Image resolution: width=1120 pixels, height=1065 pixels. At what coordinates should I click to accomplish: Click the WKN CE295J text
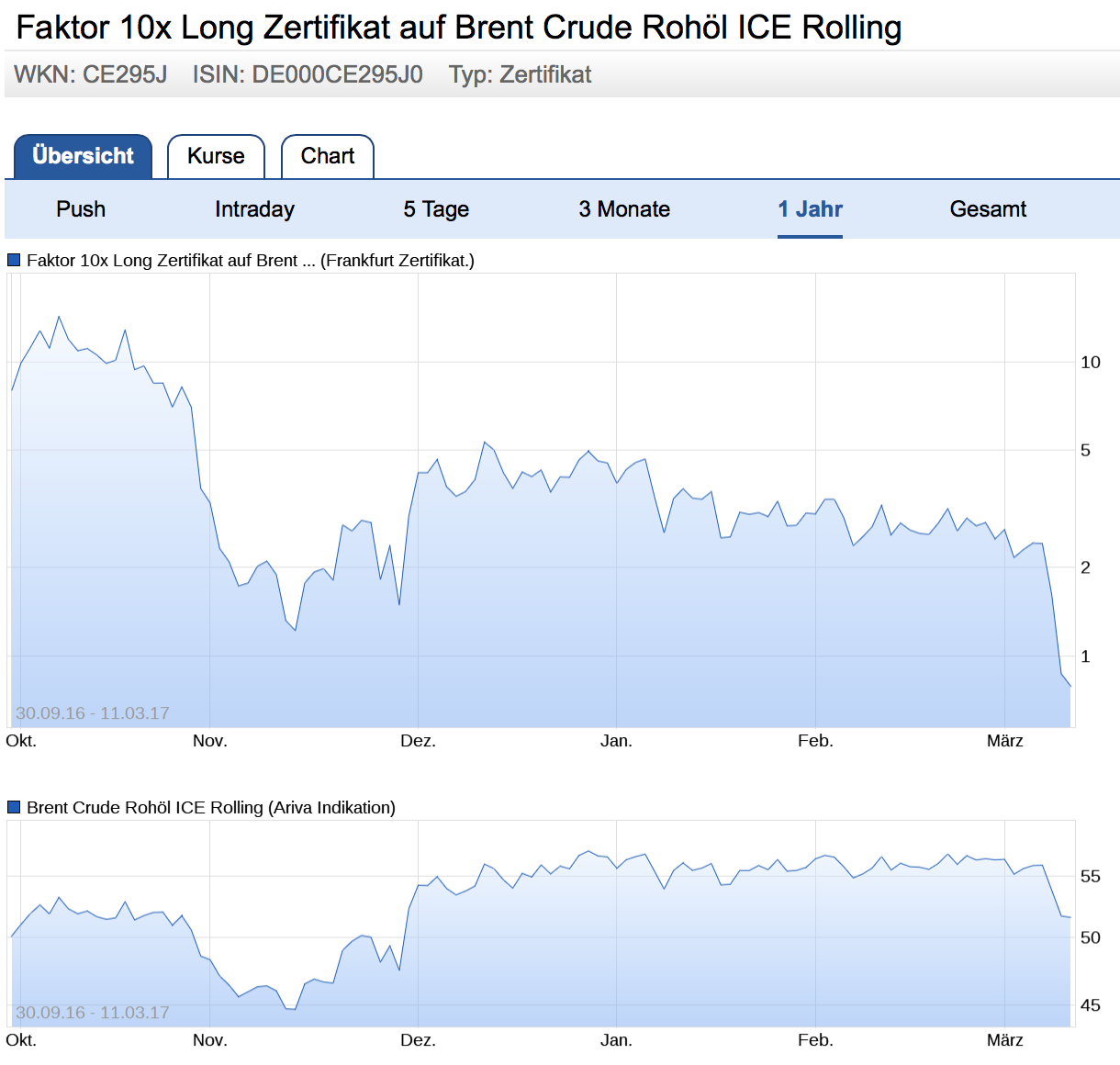(90, 74)
